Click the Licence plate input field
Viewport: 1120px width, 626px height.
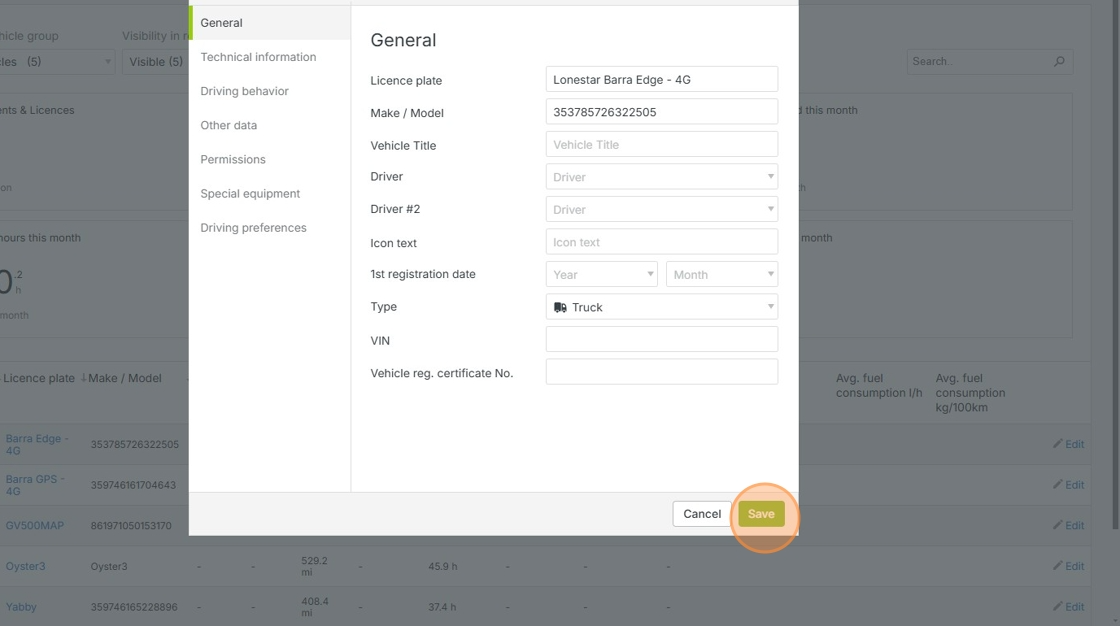click(661, 79)
